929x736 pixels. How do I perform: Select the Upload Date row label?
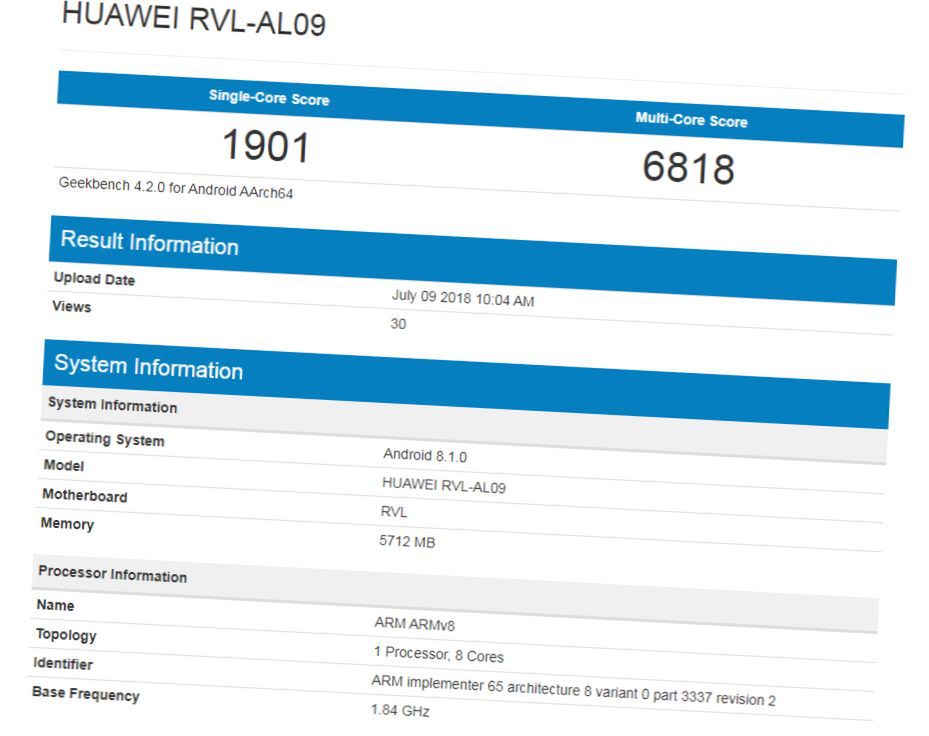click(x=94, y=279)
